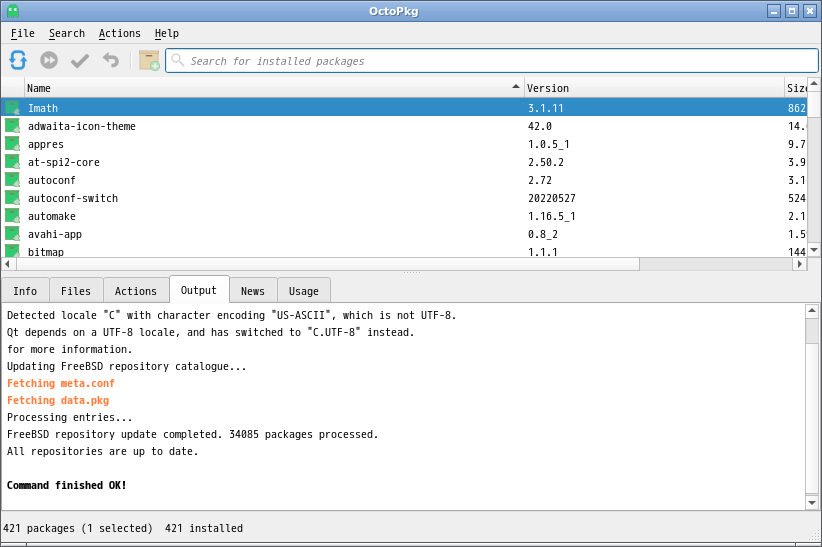Click 'Command finished OK!' output text
The image size is (822, 547).
click(x=67, y=485)
